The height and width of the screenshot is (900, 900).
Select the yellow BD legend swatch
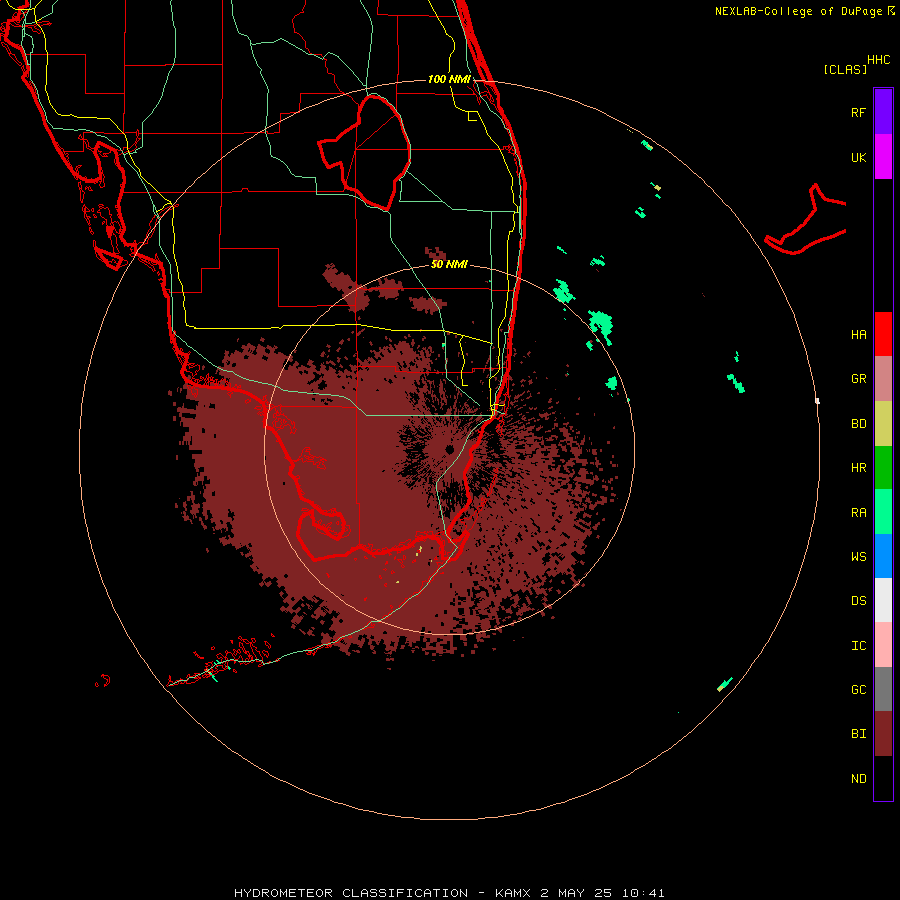point(883,424)
